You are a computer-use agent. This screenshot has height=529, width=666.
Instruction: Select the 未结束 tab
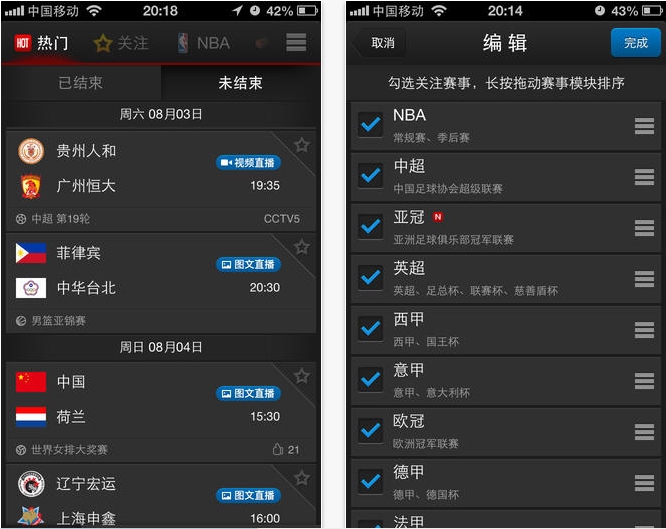point(240,83)
